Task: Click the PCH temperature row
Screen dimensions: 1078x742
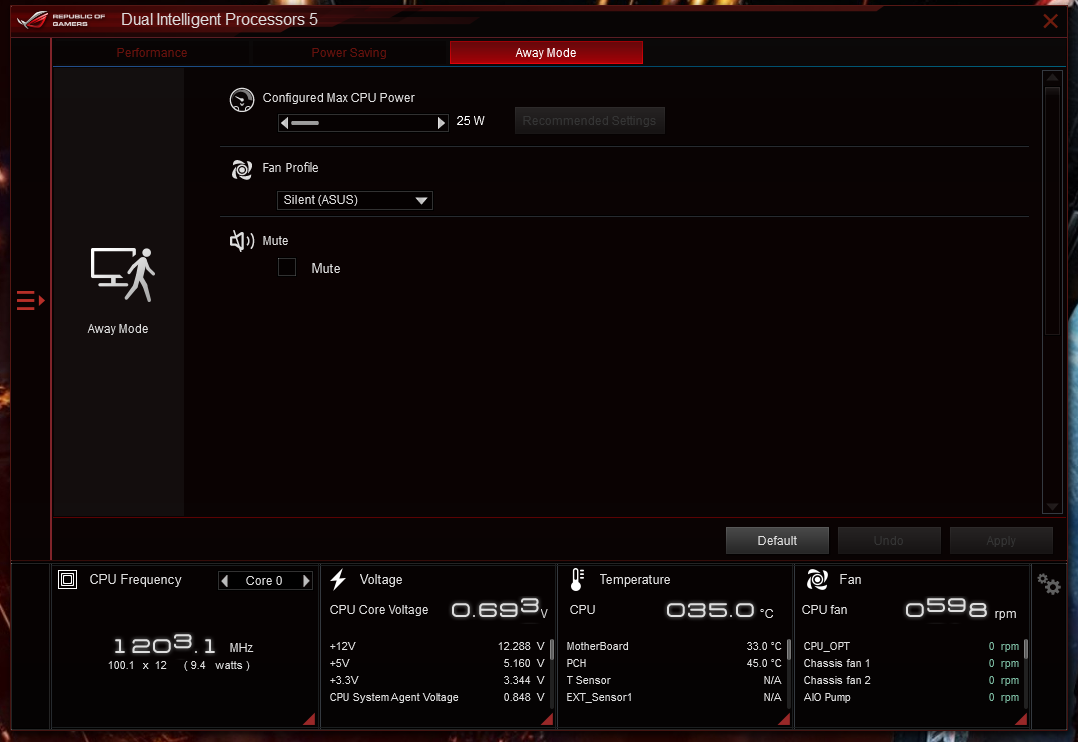Action: [674, 664]
